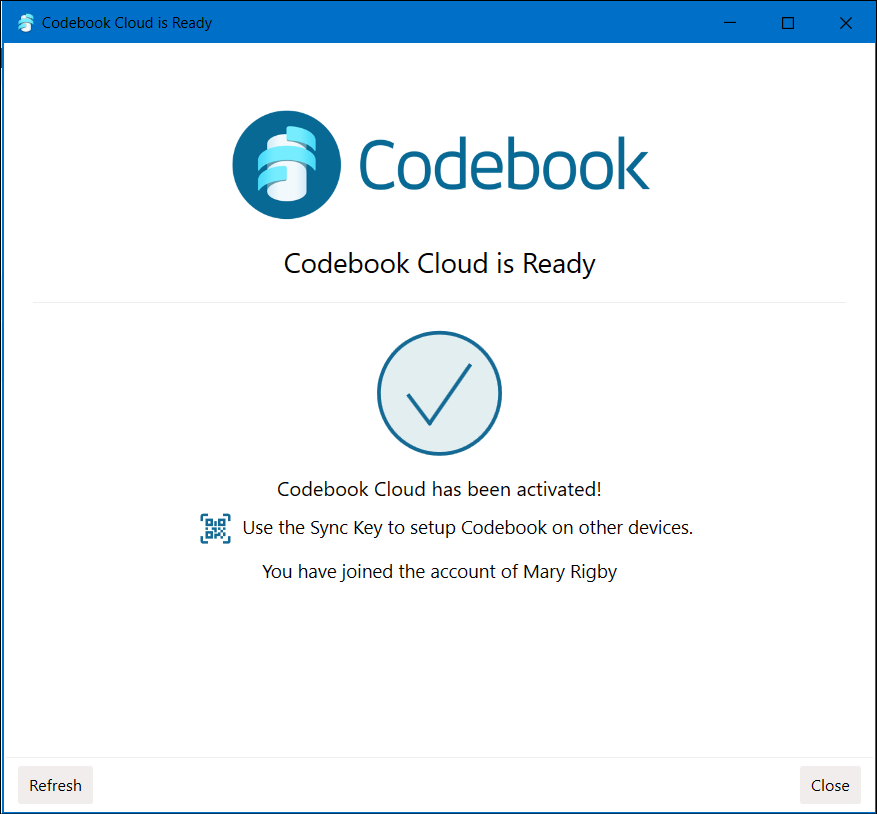Click the 'Codebook Cloud has been activated!' message
The width and height of the screenshot is (877, 814).
[439, 489]
